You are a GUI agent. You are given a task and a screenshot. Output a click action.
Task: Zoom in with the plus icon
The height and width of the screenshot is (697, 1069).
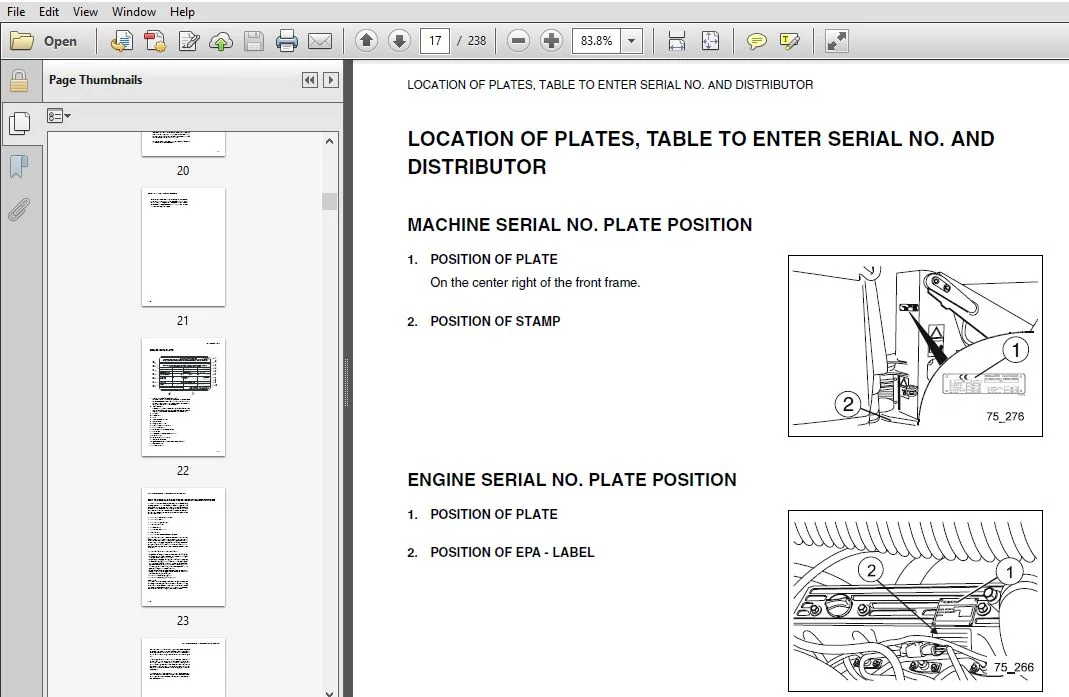click(551, 41)
